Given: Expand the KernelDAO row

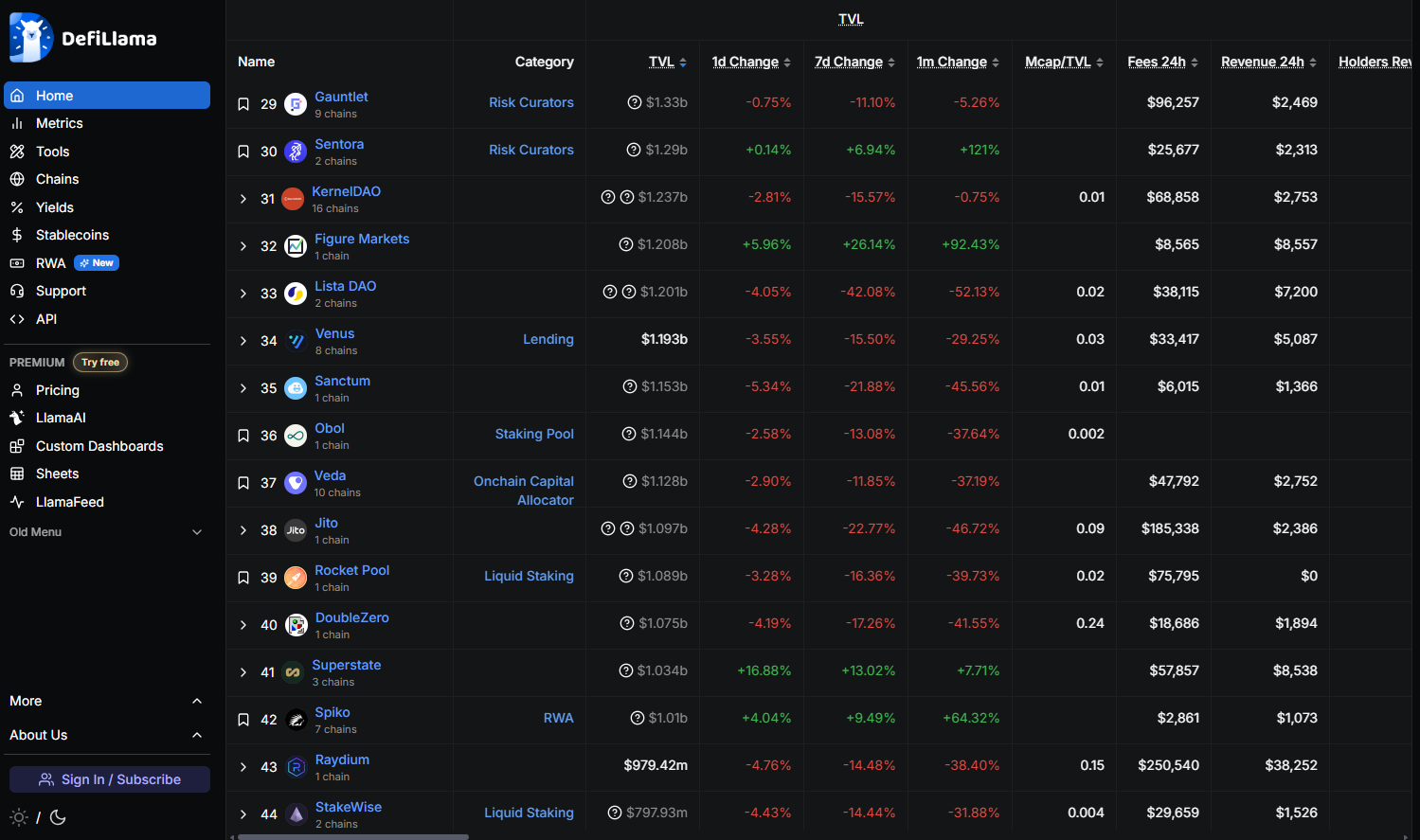Looking at the screenshot, I should click(243, 199).
